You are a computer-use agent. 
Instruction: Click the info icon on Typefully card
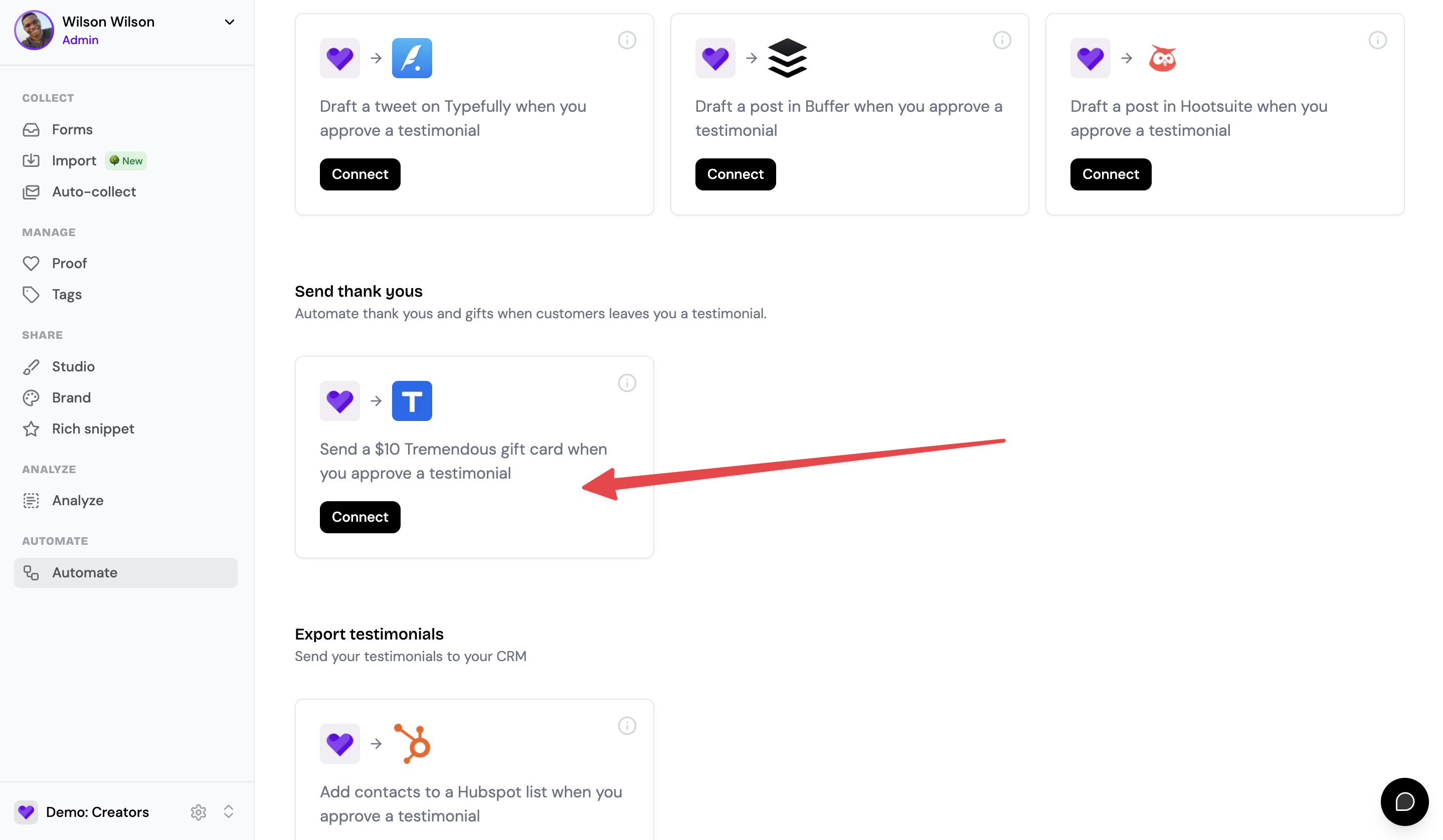tap(627, 40)
